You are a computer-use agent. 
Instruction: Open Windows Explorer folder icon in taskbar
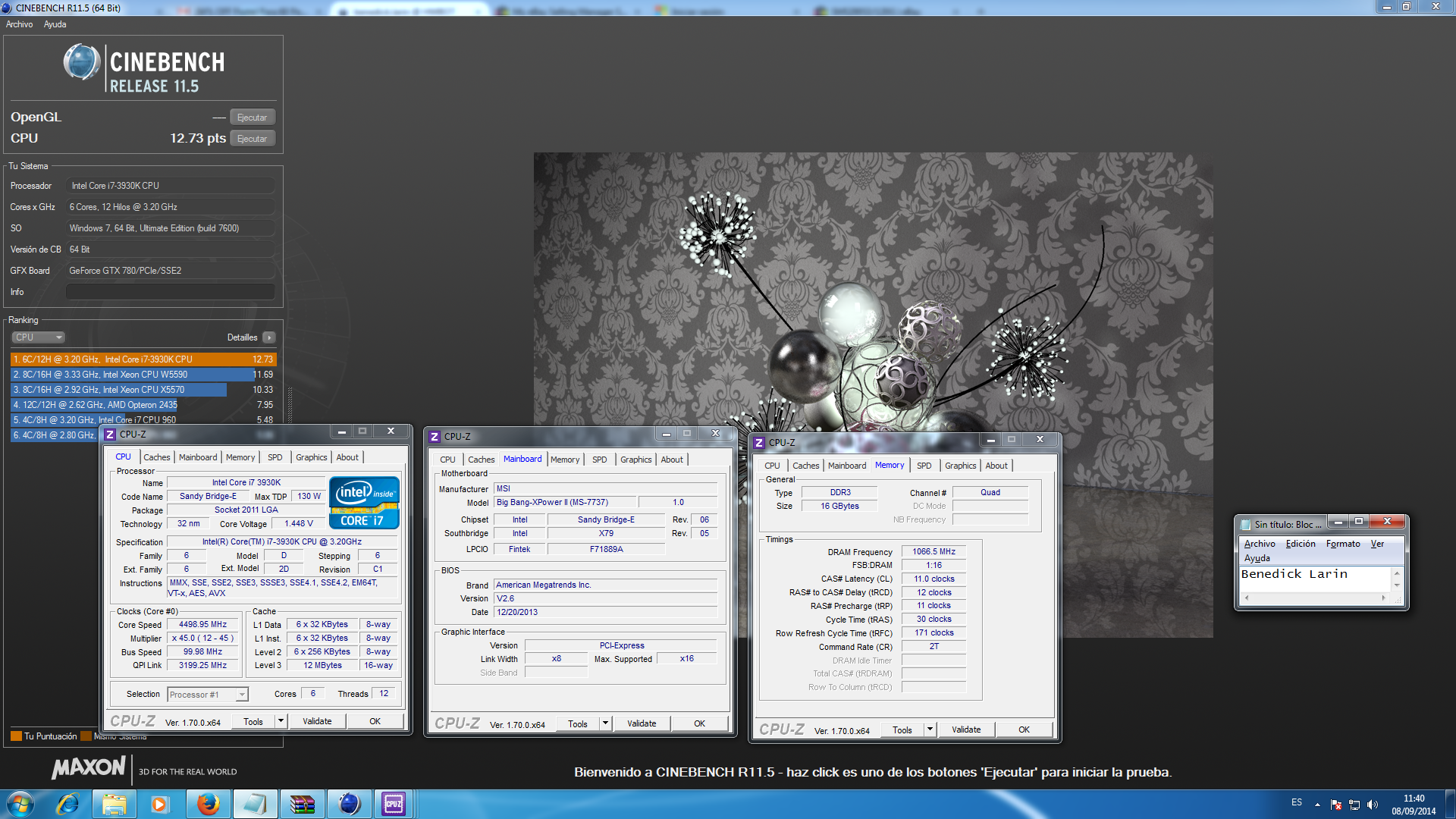pyautogui.click(x=115, y=804)
